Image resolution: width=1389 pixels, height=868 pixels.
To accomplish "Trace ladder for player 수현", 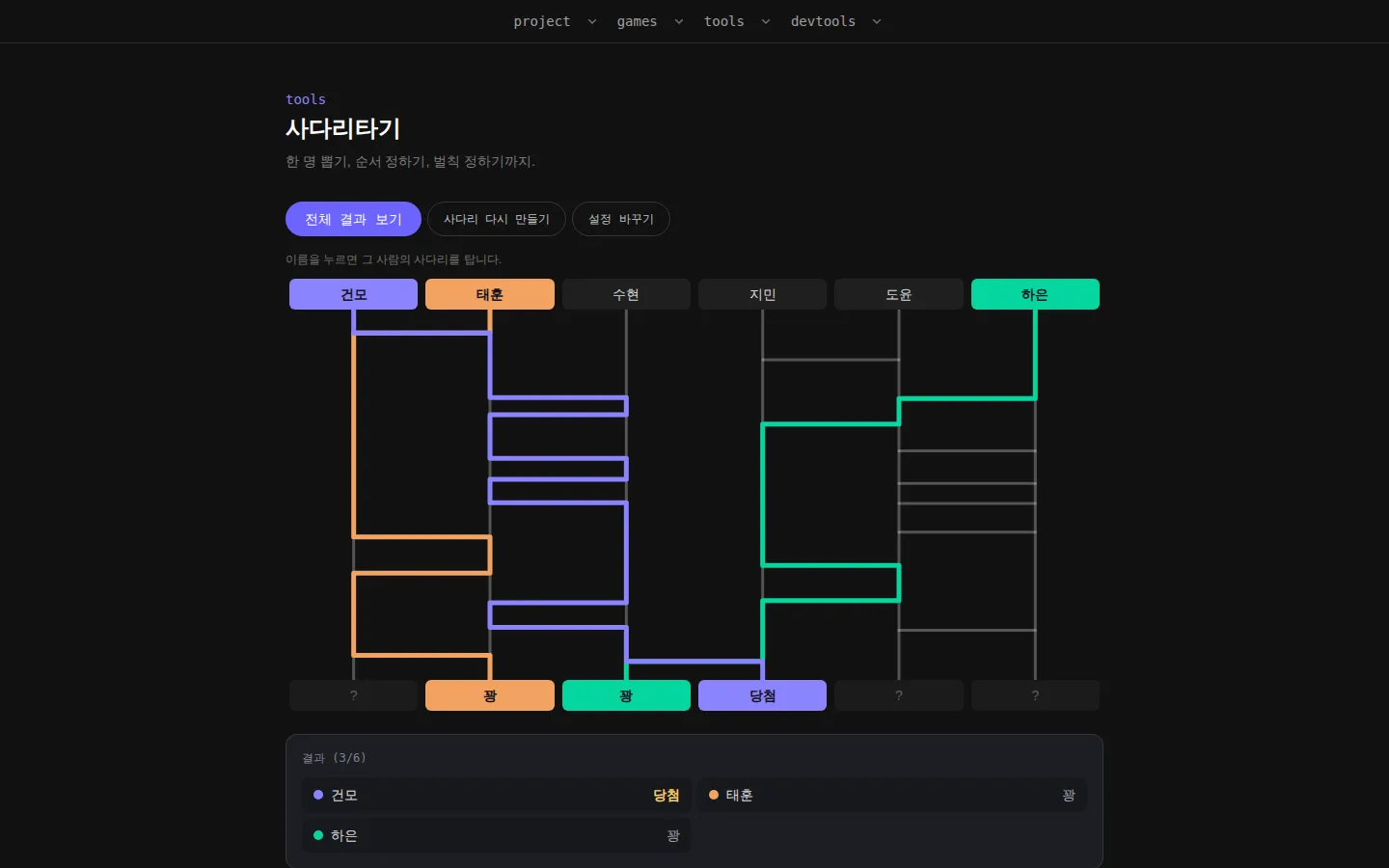I will [626, 294].
